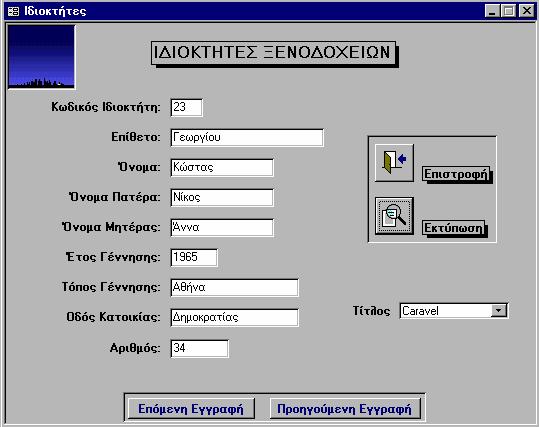Maximize the Ιδιοκτήτες window
This screenshot has height=427, width=539.
(509, 11)
